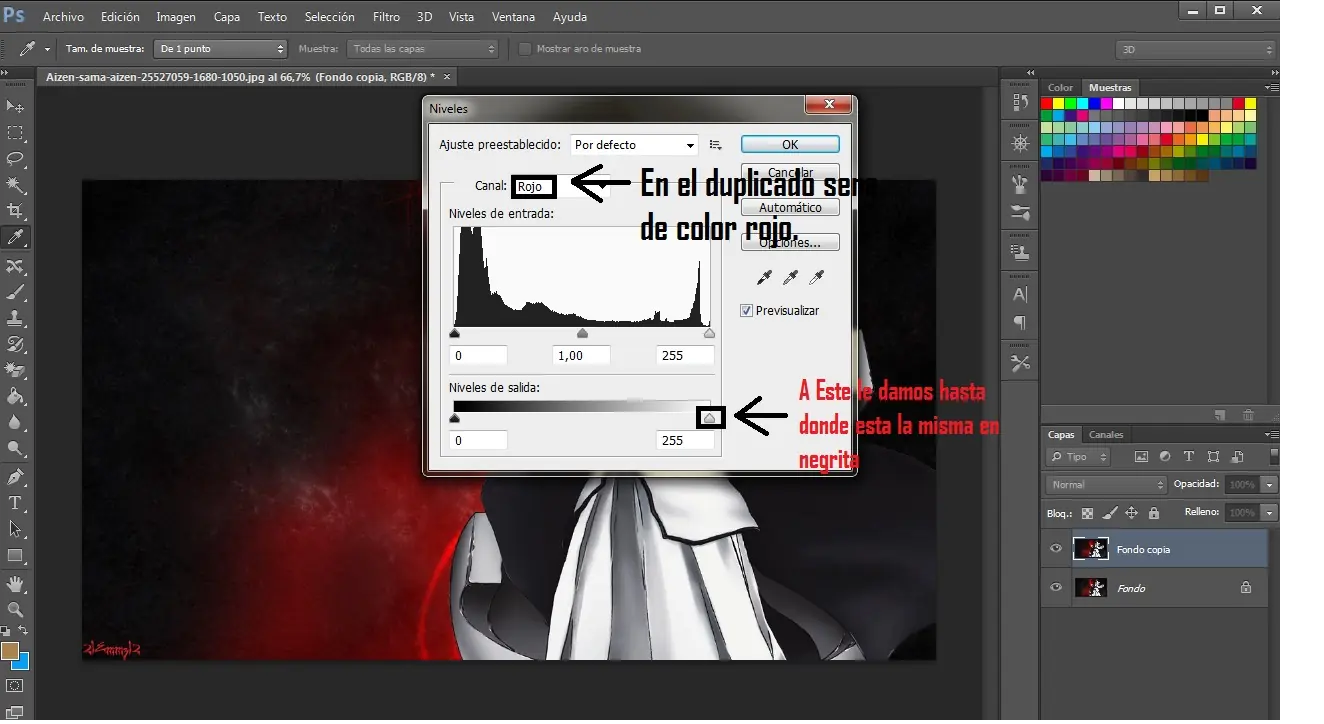Open the Relleno dropdown arrow
Image resolution: width=1324 pixels, height=724 pixels.
tap(1270, 512)
